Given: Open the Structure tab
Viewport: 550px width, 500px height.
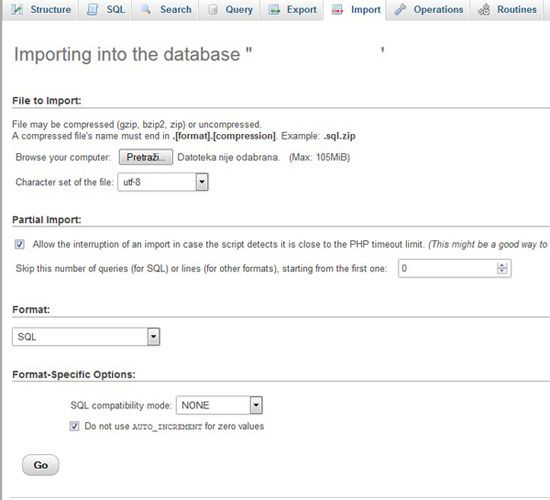Looking at the screenshot, I should coord(41,9).
